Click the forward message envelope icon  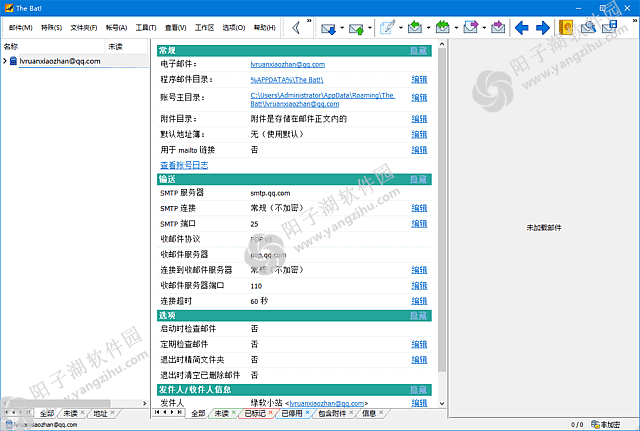pos(470,28)
